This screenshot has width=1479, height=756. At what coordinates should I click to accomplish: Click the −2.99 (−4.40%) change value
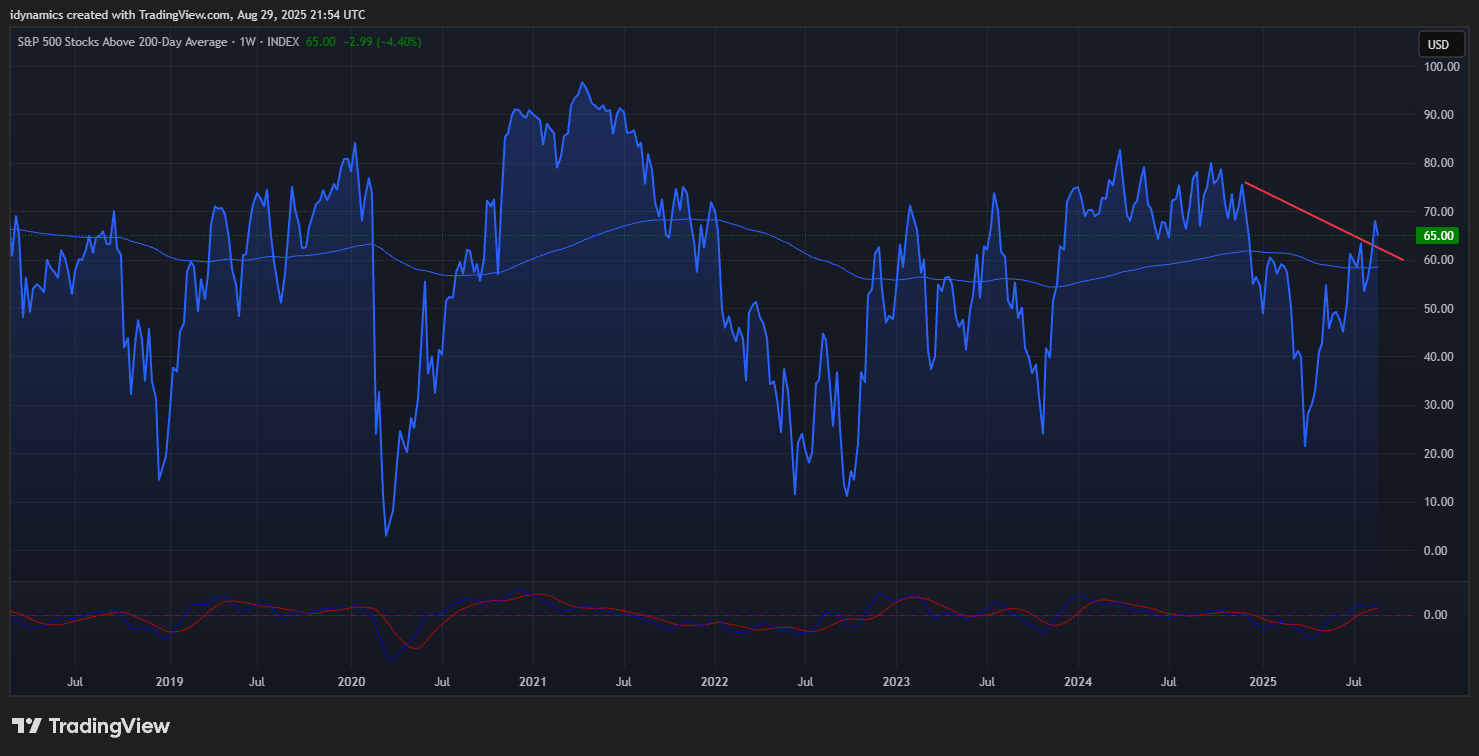click(x=381, y=43)
